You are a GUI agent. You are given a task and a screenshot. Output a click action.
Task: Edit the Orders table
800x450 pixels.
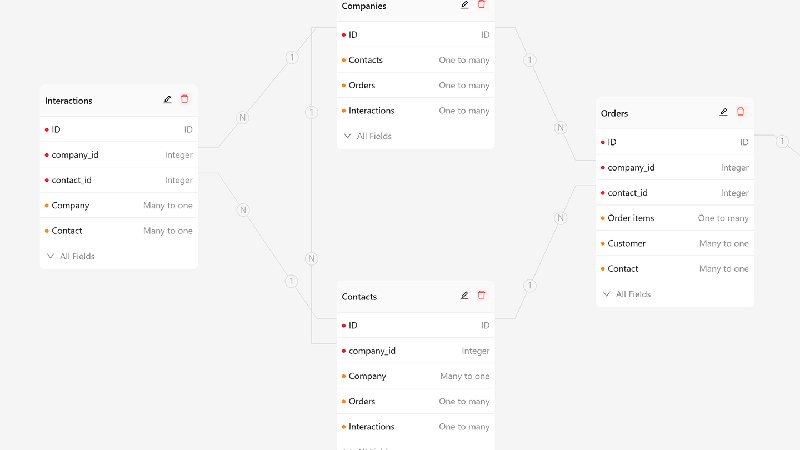pyautogui.click(x=723, y=112)
